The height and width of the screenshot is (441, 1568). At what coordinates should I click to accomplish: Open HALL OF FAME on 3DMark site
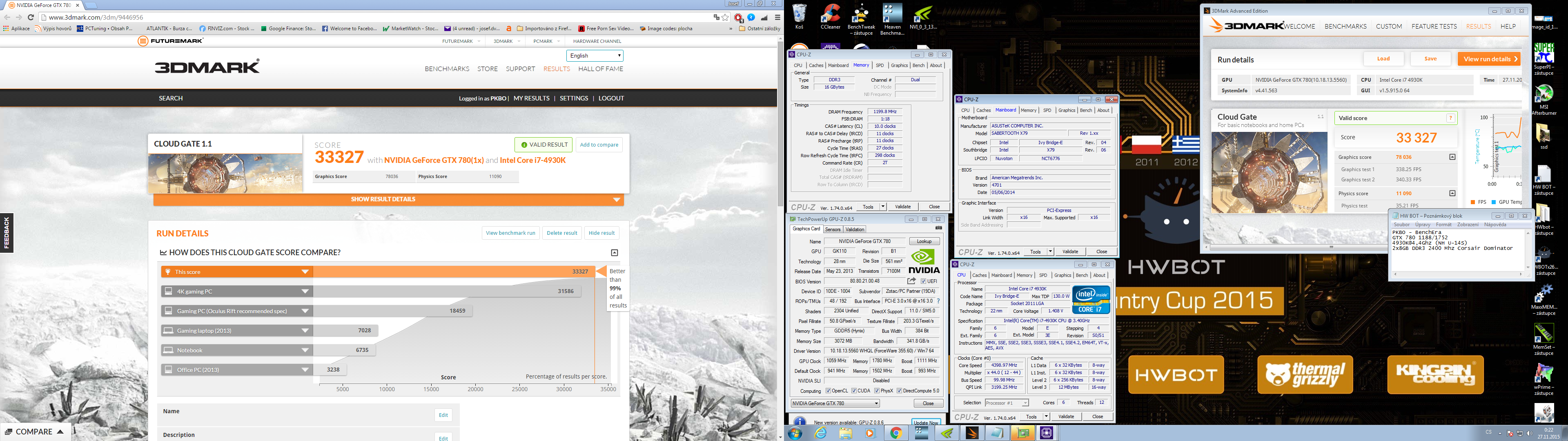pos(601,69)
